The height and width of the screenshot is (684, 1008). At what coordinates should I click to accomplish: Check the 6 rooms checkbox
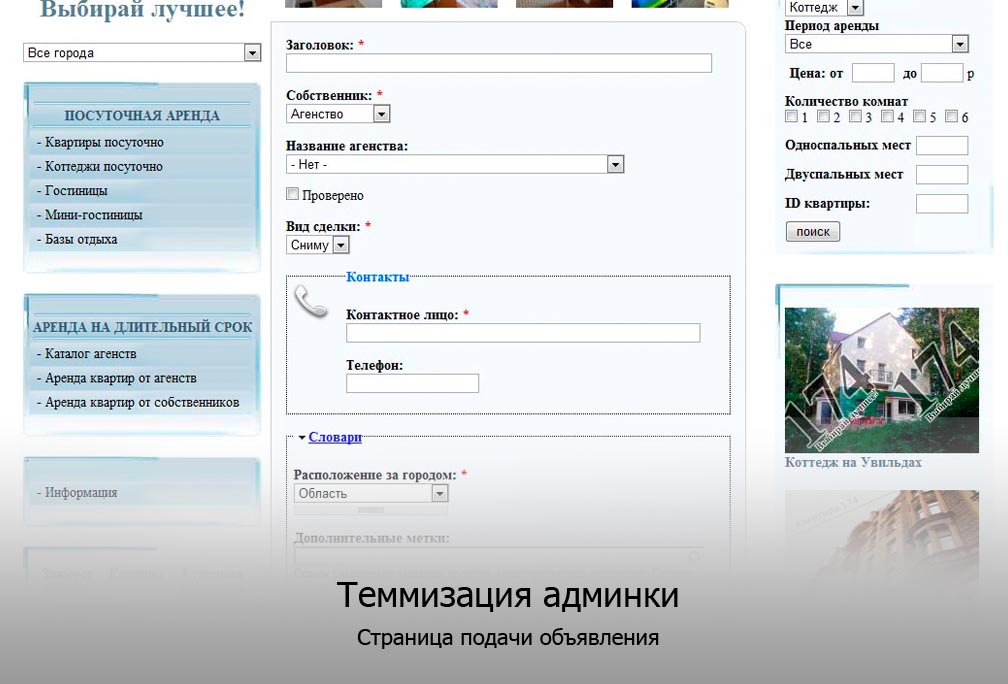click(952, 116)
